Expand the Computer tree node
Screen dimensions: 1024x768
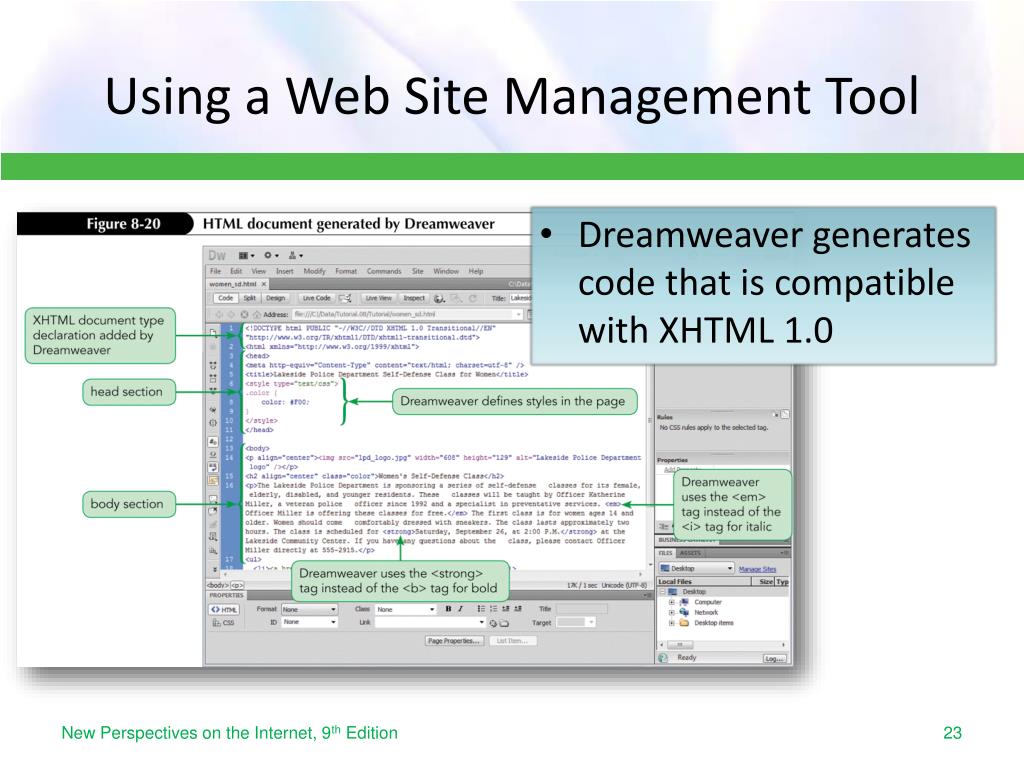[671, 602]
